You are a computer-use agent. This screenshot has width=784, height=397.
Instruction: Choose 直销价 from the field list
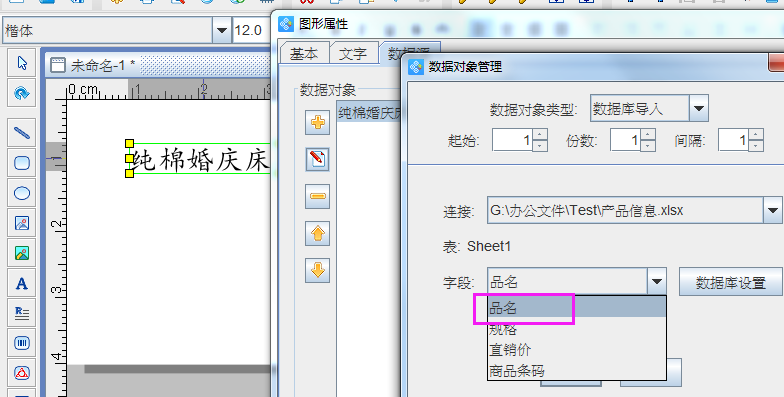point(577,350)
